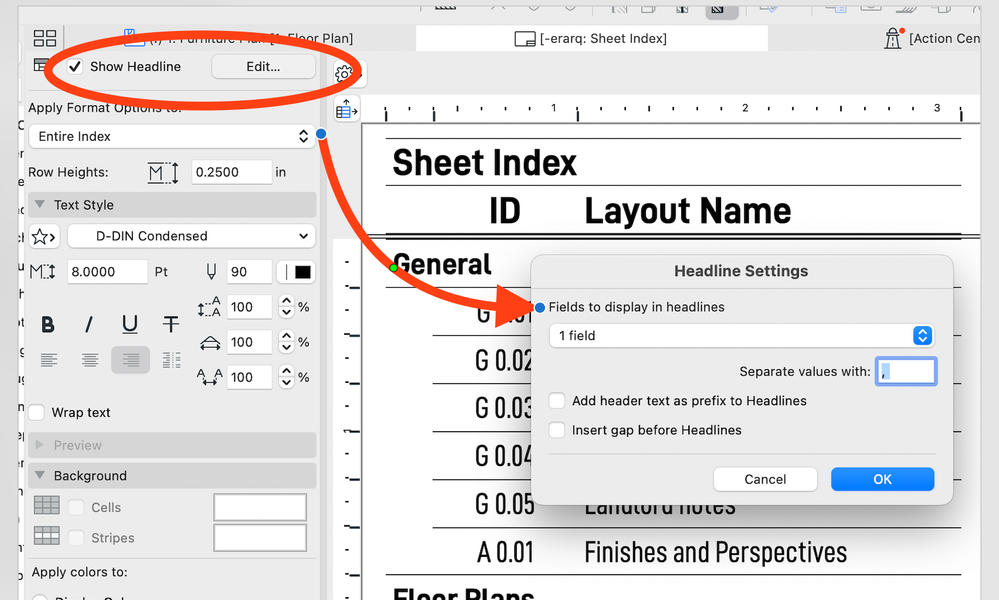Center-align the text
This screenshot has height=600, width=999.
point(90,361)
